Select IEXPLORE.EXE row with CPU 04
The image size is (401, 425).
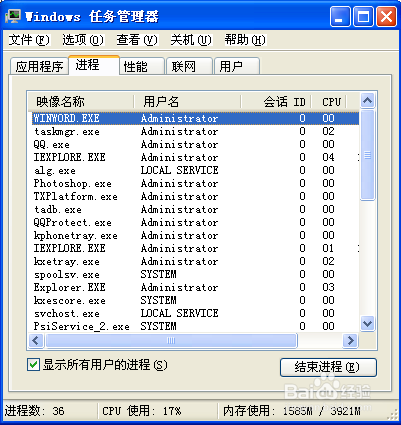[x=195, y=157]
